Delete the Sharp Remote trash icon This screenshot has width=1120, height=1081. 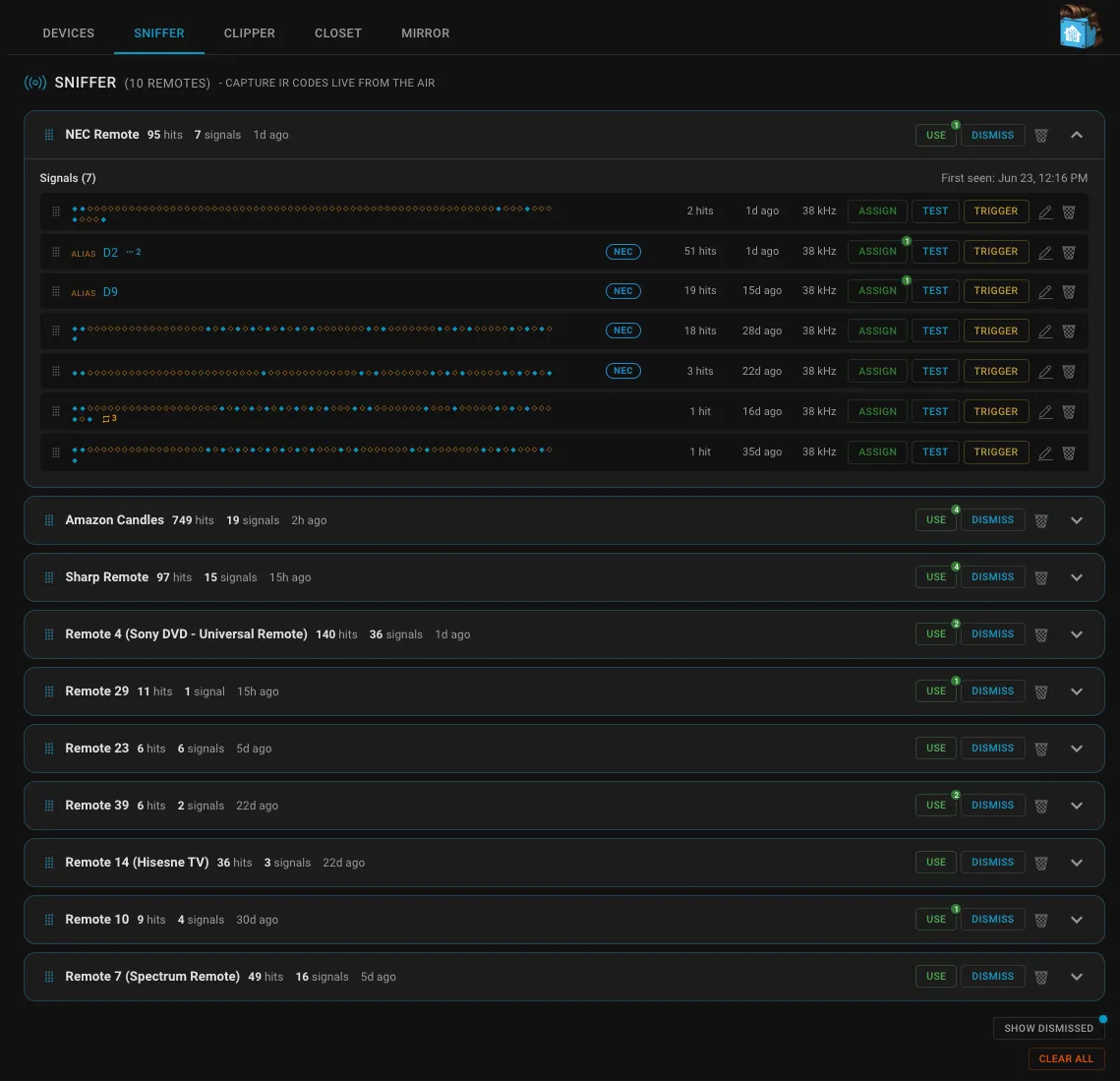(1041, 578)
